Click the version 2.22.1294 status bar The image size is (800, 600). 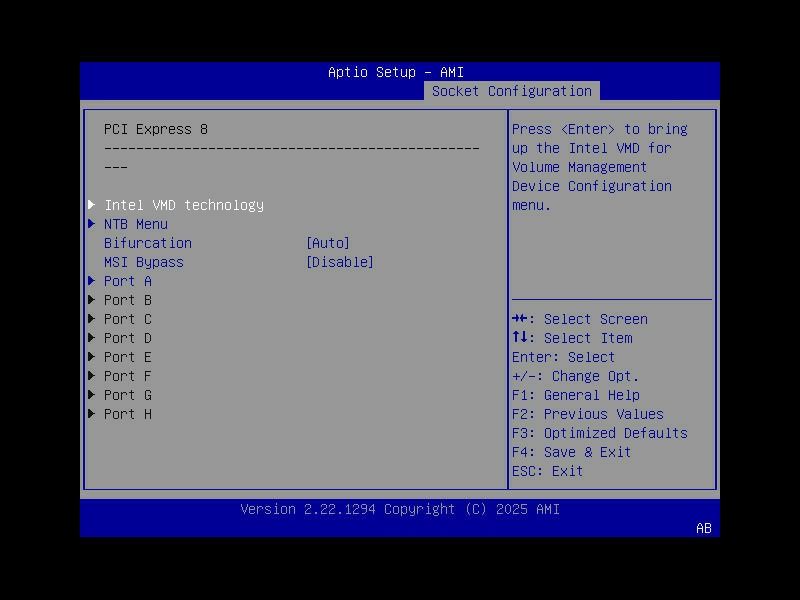pyautogui.click(x=399, y=509)
